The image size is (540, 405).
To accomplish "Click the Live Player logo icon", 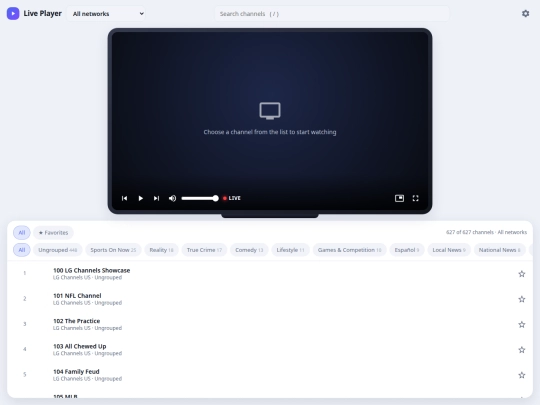I will pos(13,13).
